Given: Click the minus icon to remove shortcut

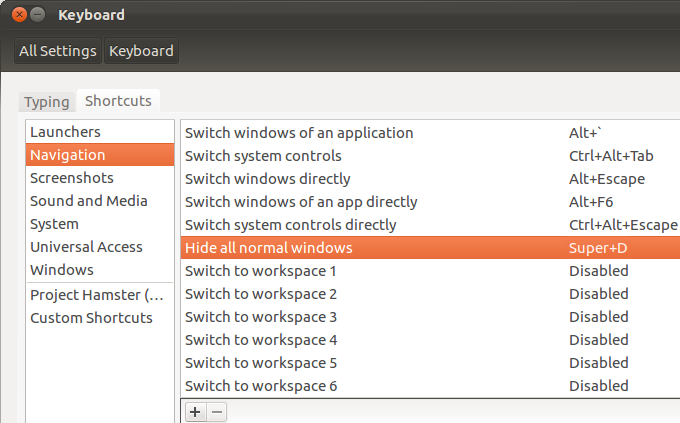Looking at the screenshot, I should tap(216, 411).
